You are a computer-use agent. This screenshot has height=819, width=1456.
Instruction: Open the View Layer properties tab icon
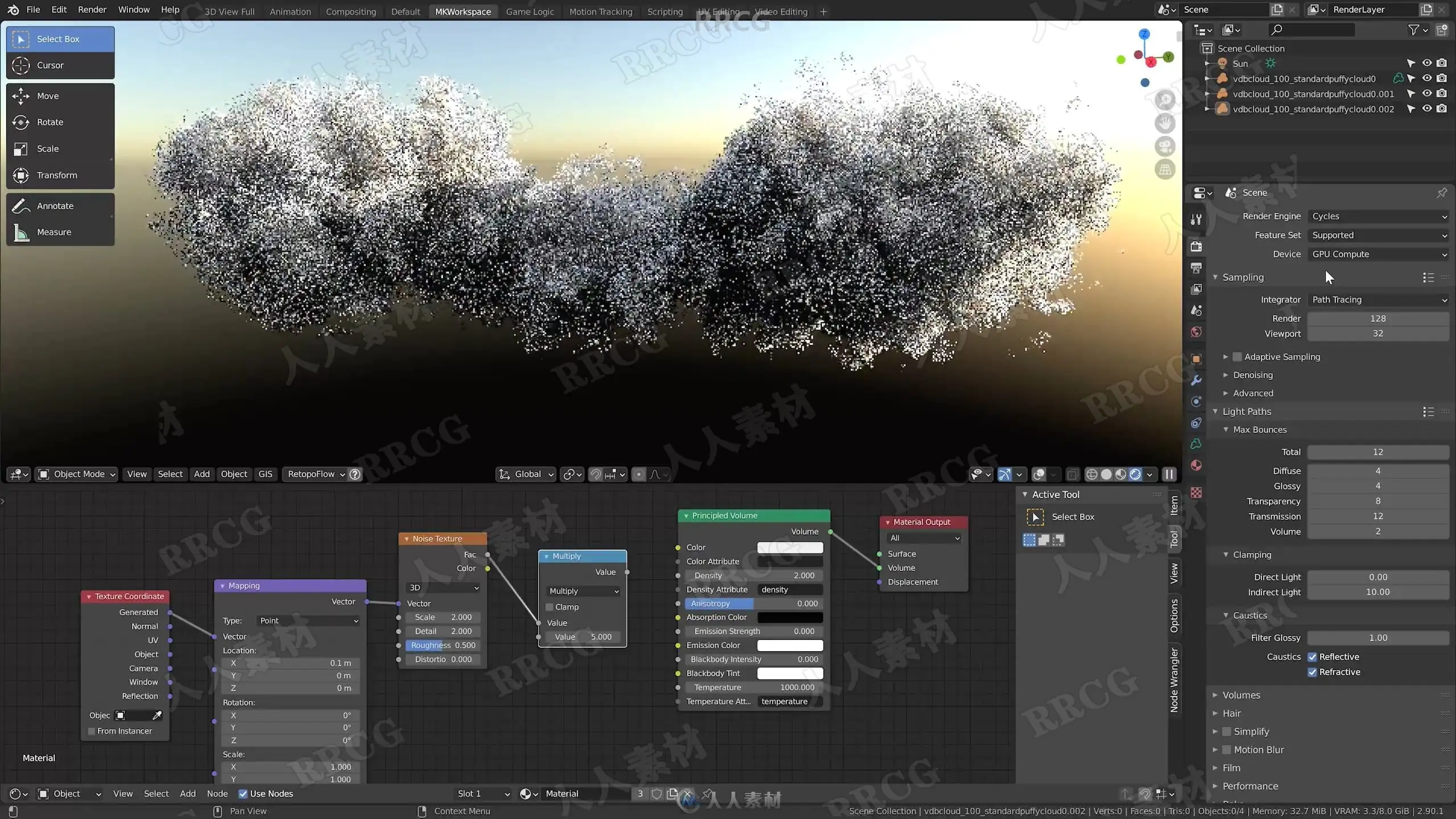(1196, 289)
